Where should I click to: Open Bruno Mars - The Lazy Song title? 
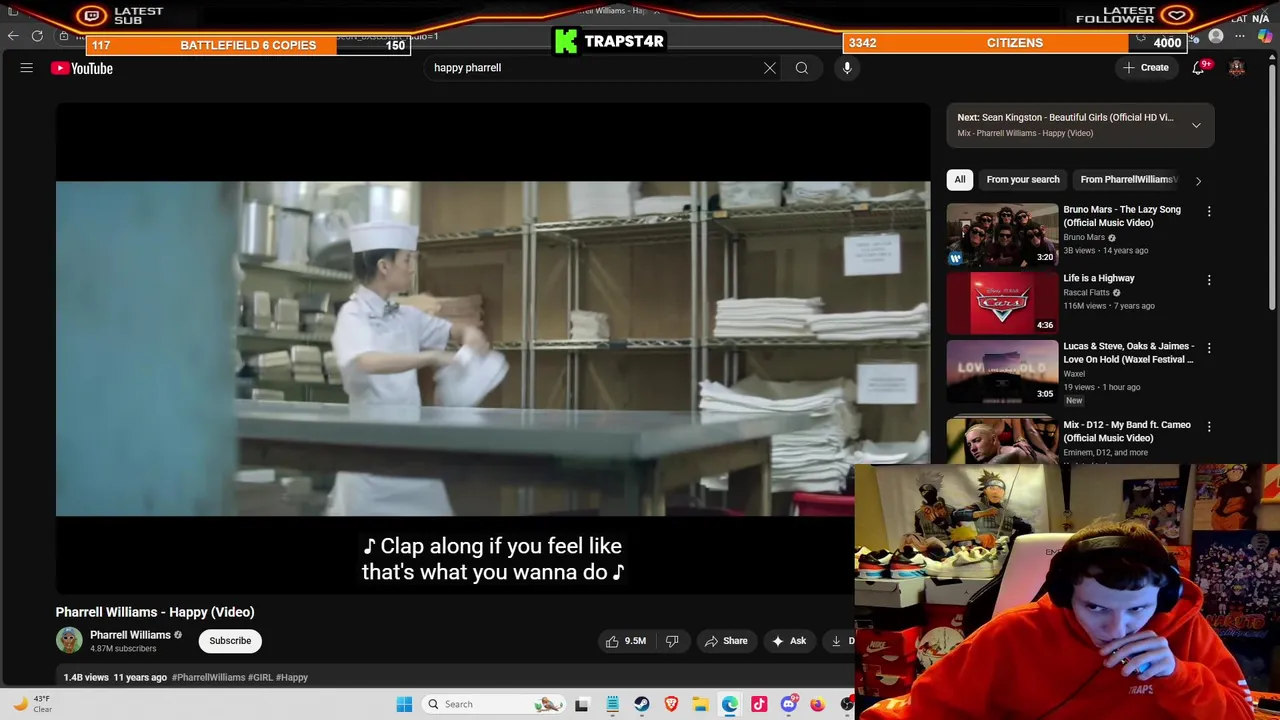(1122, 216)
